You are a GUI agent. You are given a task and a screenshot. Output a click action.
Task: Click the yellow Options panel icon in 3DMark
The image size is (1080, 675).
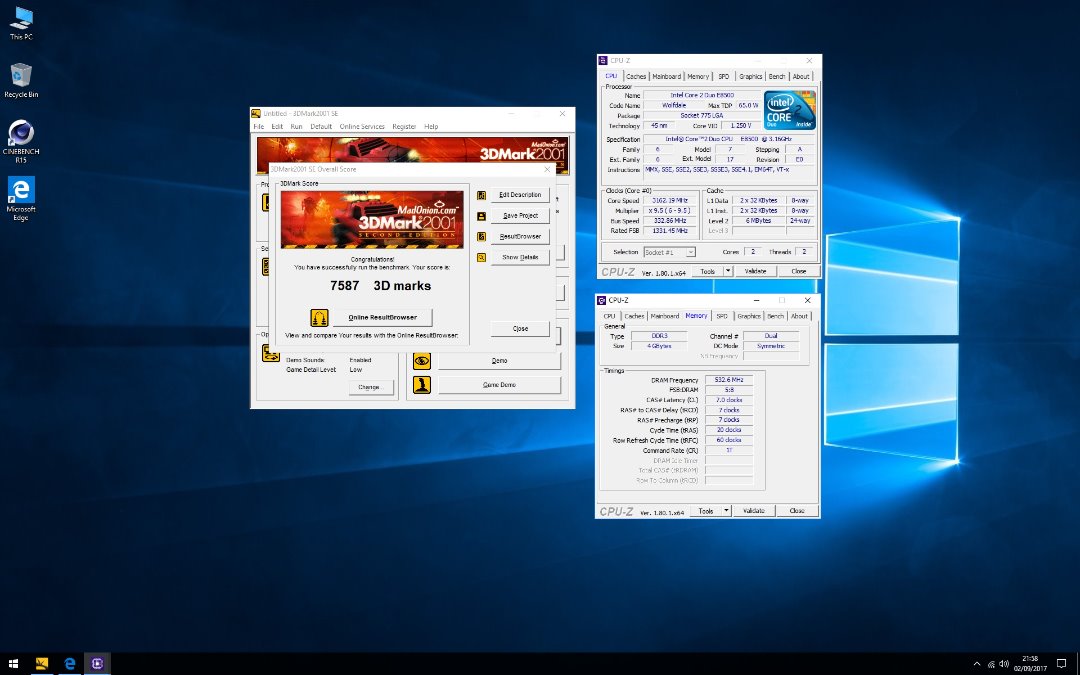(270, 353)
